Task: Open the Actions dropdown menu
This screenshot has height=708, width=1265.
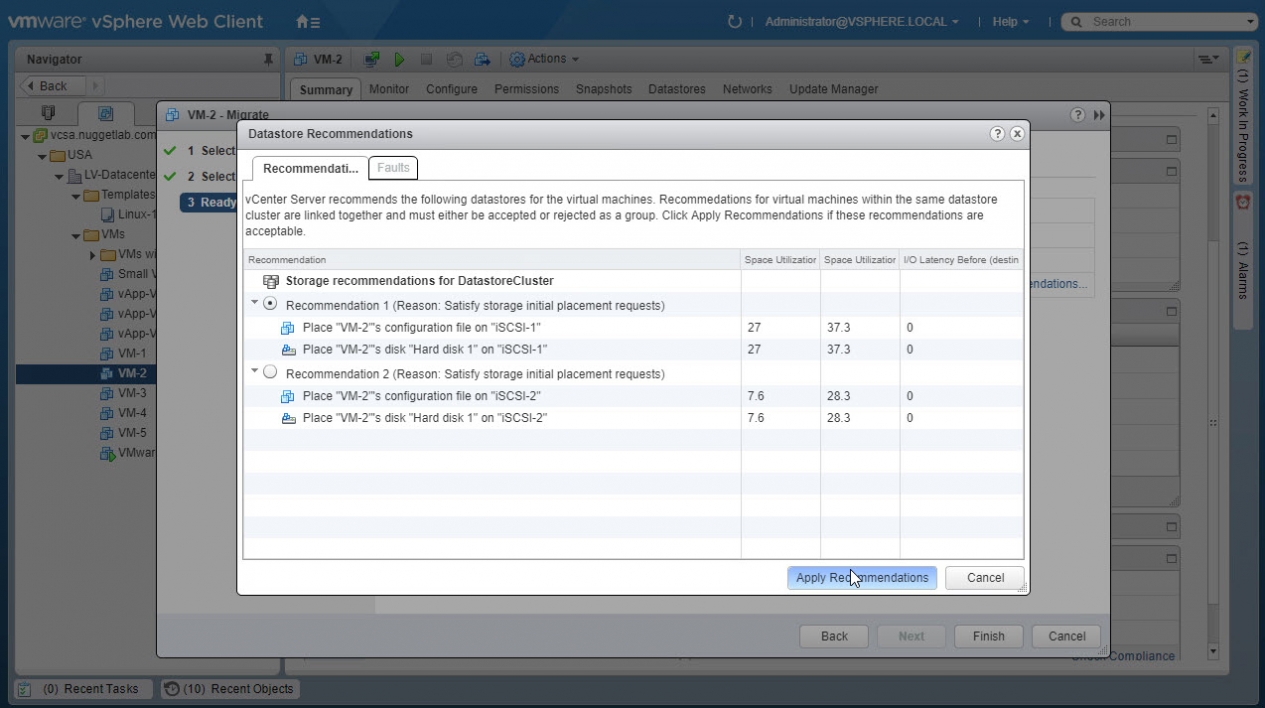Action: tap(545, 60)
